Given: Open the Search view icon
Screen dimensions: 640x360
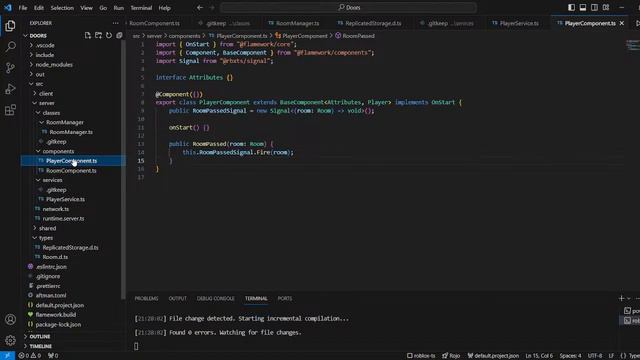Looking at the screenshot, I should [x=10, y=47].
